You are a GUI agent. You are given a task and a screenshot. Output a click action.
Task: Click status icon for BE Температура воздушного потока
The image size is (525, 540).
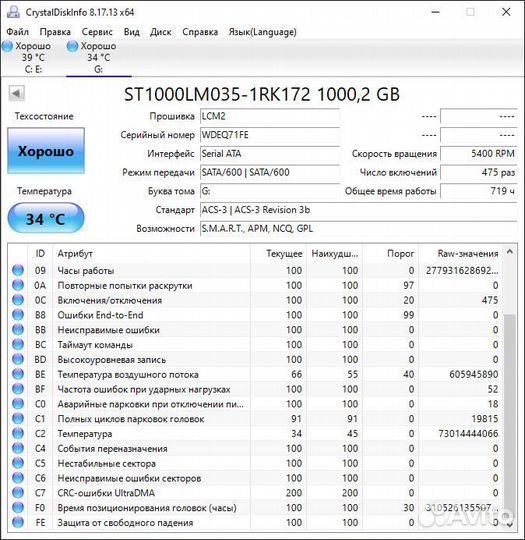point(18,374)
